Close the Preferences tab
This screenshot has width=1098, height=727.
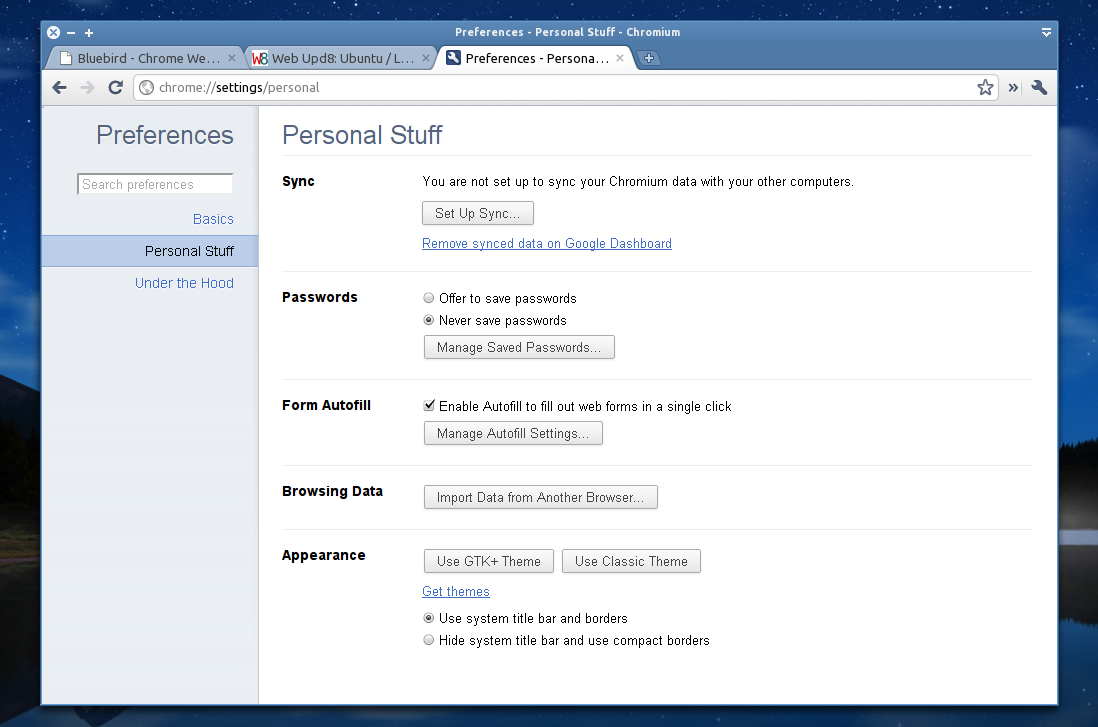coord(620,58)
